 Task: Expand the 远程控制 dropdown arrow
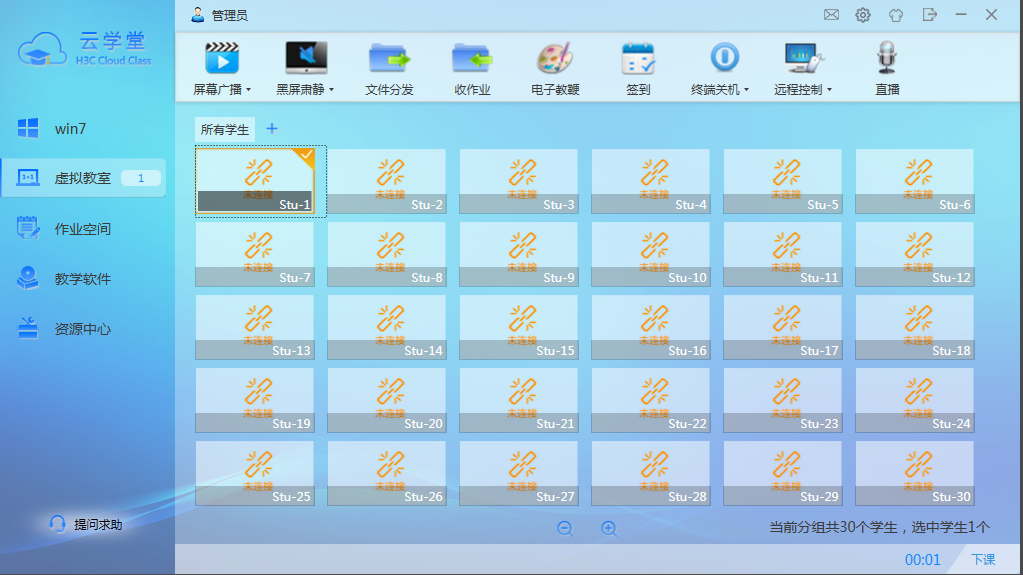pos(829,89)
